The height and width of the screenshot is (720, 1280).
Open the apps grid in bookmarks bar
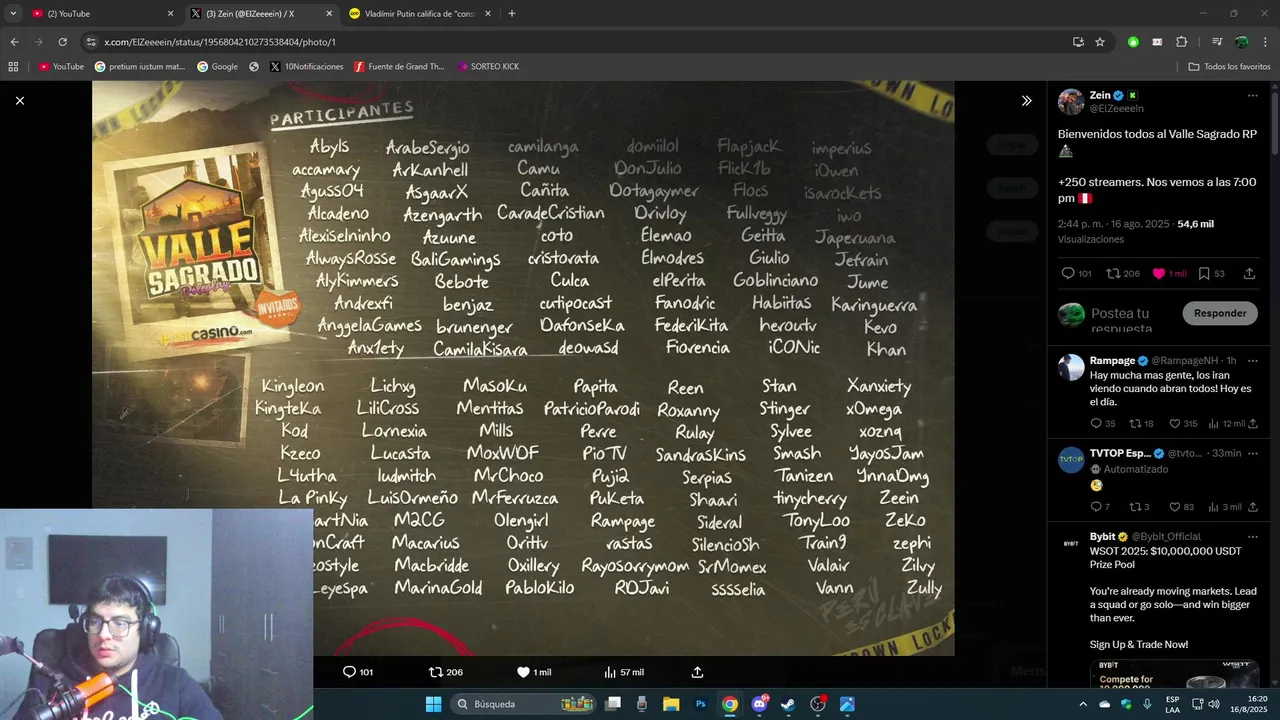tap(13, 67)
